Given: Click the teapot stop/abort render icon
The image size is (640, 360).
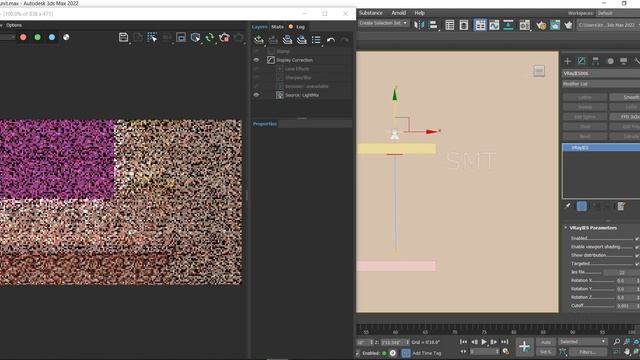Looking at the screenshot, I should click(x=224, y=38).
